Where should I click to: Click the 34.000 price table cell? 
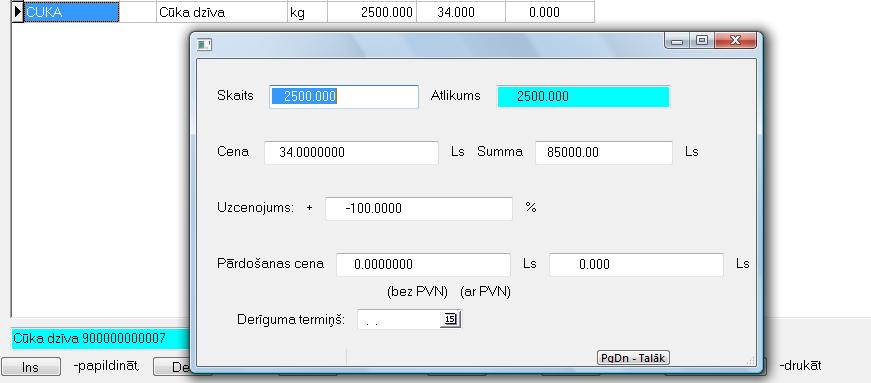pos(460,12)
